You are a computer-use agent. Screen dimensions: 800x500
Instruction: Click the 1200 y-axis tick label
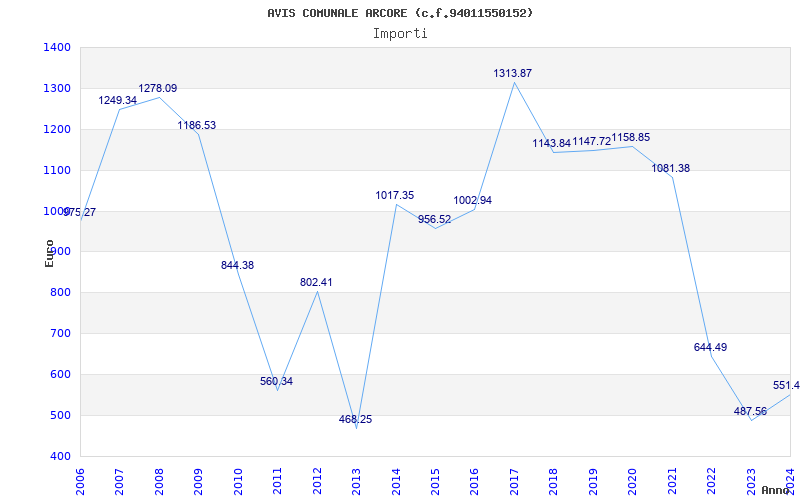point(57,130)
